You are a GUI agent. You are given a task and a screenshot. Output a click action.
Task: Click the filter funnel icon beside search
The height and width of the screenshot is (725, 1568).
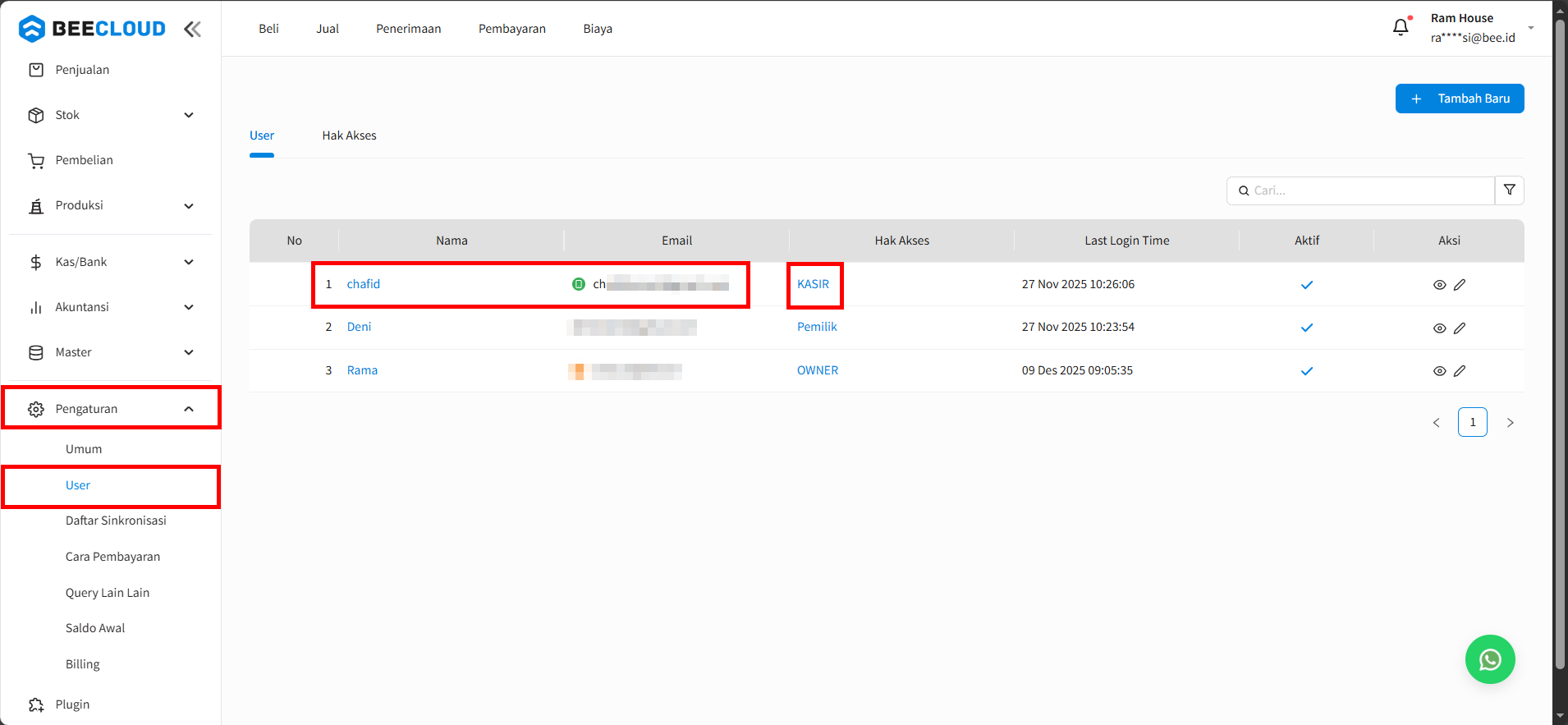pos(1509,190)
